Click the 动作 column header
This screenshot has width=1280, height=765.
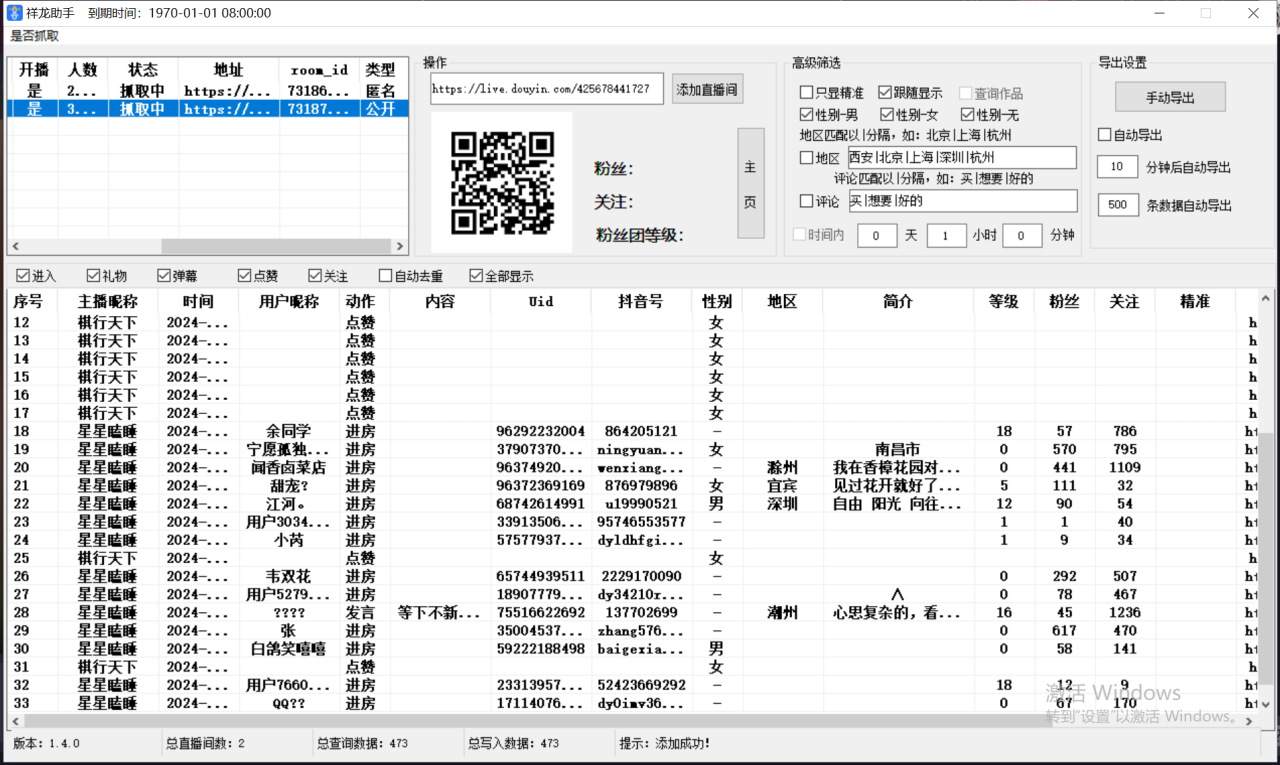point(360,301)
